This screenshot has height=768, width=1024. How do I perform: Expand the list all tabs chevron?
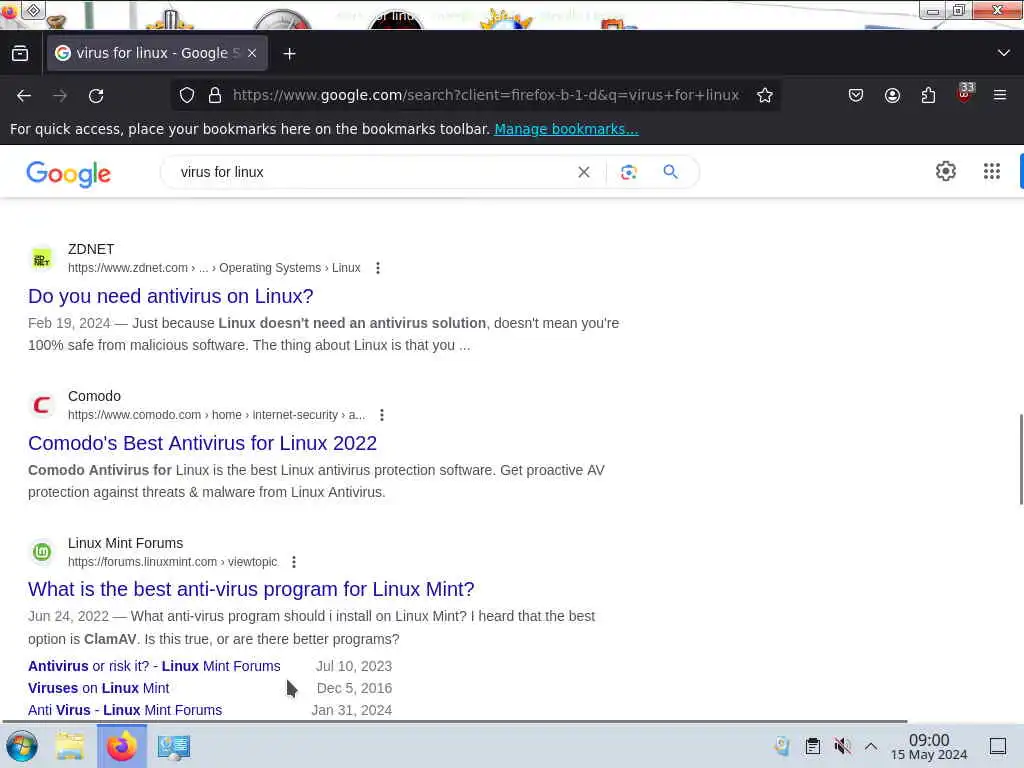tap(1004, 53)
